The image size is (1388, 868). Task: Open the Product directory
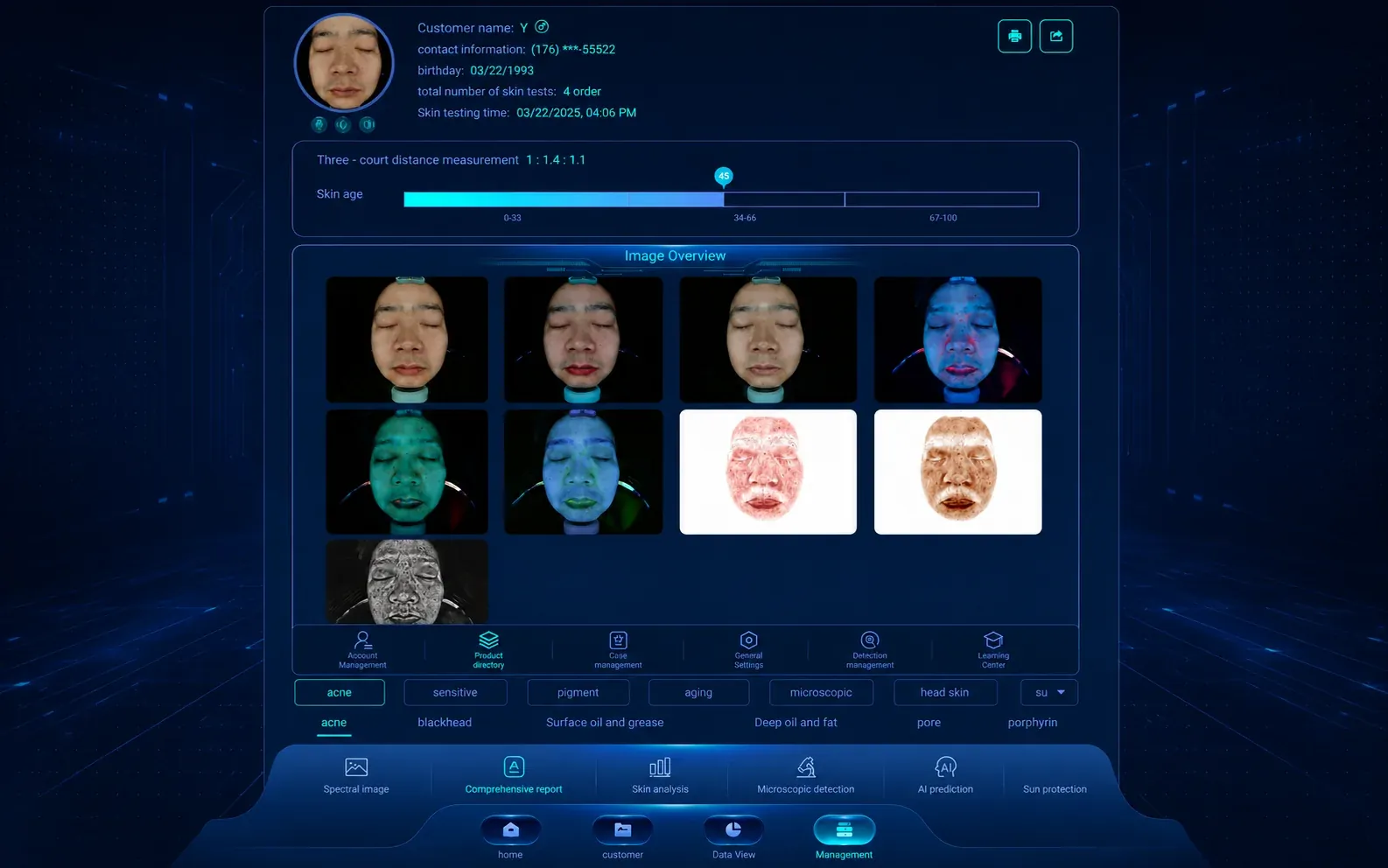pos(488,649)
